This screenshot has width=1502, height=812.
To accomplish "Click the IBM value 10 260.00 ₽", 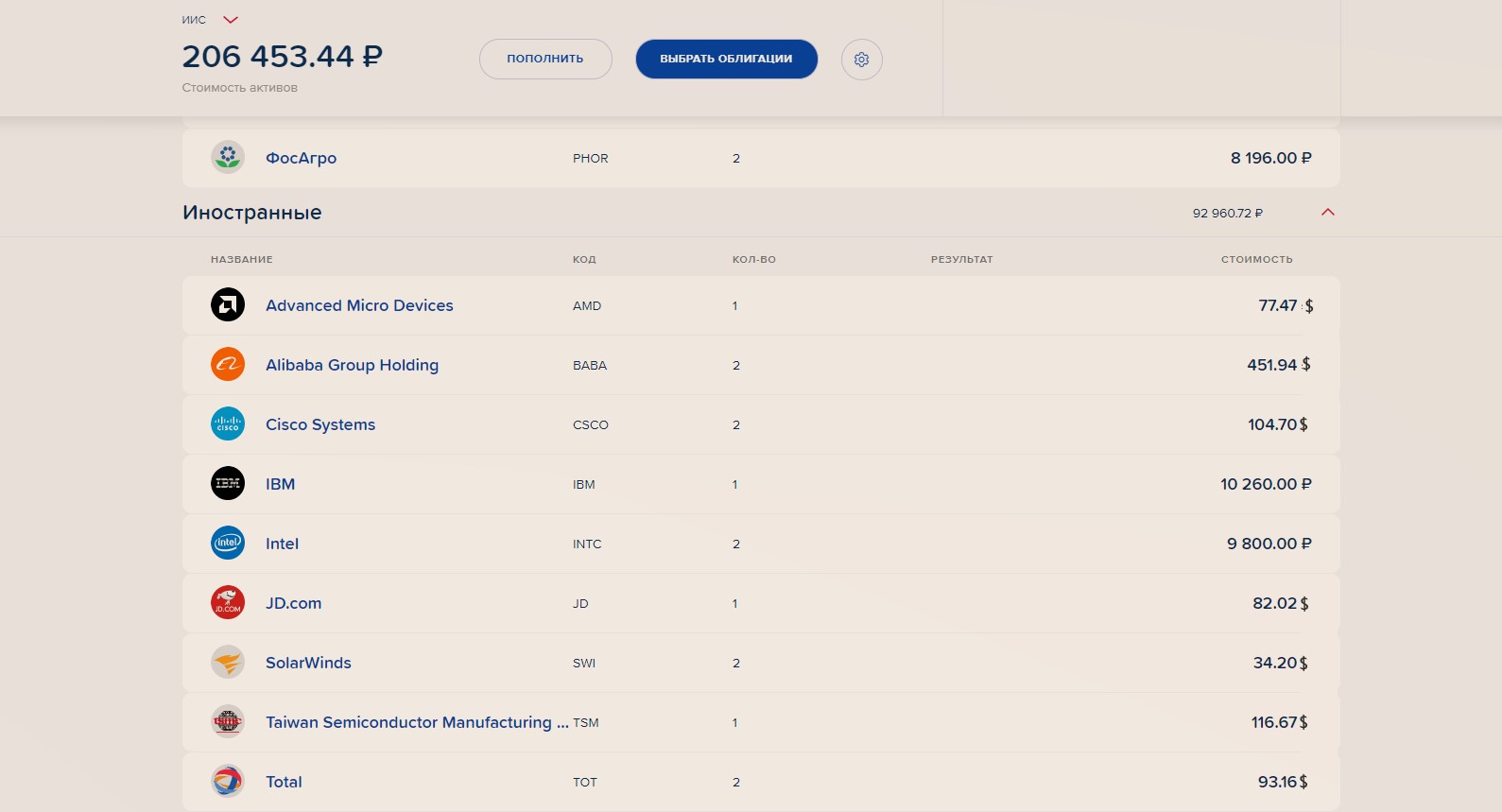I will tap(1266, 484).
